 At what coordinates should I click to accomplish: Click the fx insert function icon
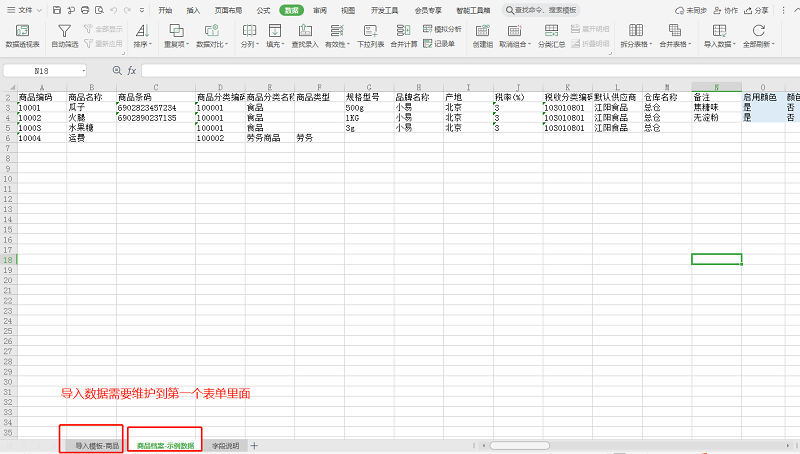132,70
